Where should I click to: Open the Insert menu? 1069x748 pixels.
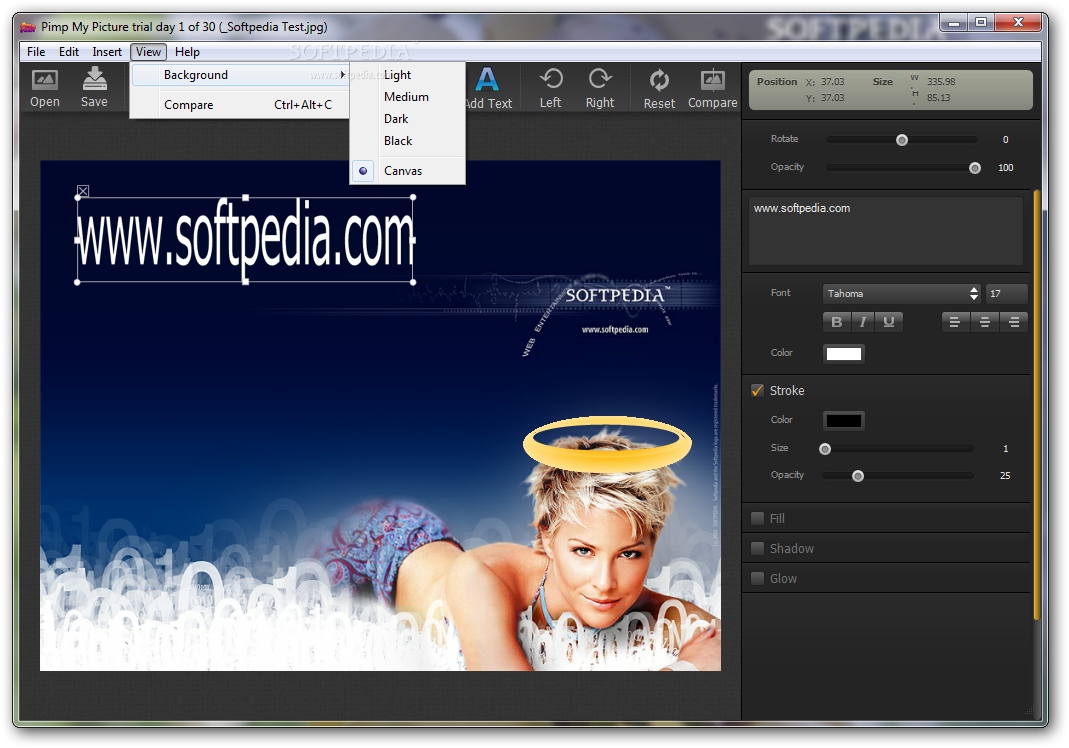point(107,52)
